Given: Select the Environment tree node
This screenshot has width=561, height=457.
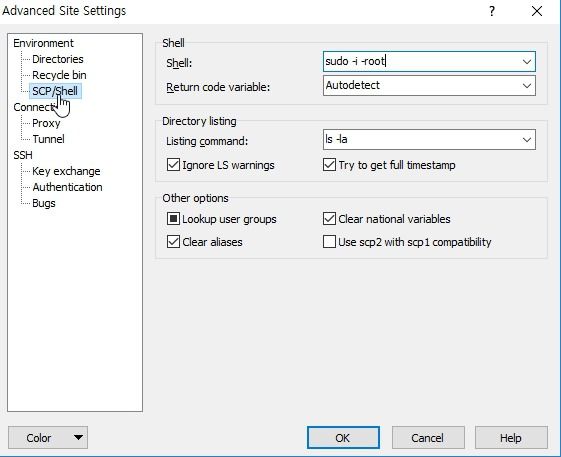Looking at the screenshot, I should coord(43,43).
